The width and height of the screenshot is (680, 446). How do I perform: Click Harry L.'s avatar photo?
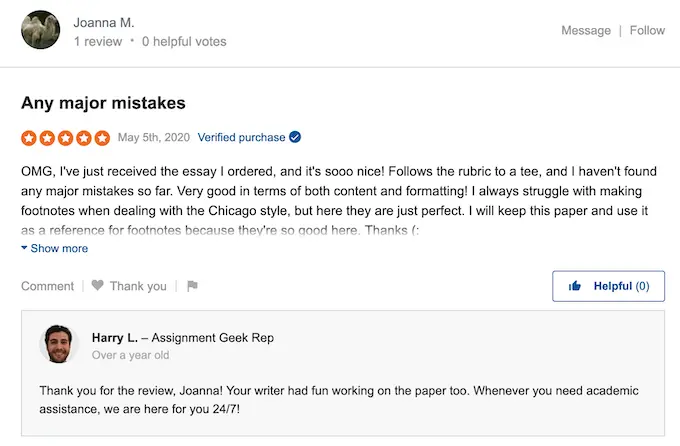click(x=59, y=344)
